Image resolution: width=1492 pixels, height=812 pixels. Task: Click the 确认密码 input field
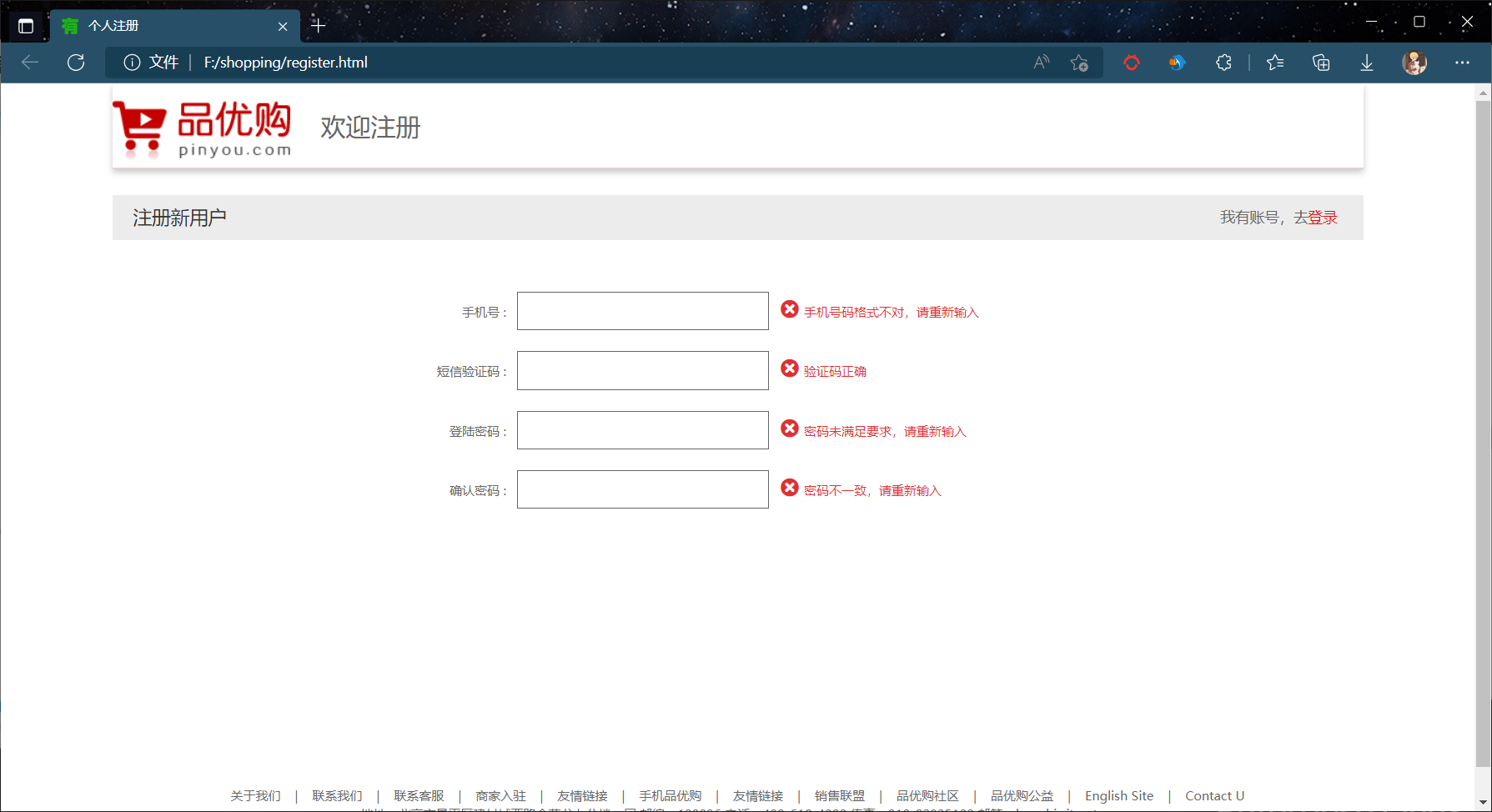pos(642,489)
